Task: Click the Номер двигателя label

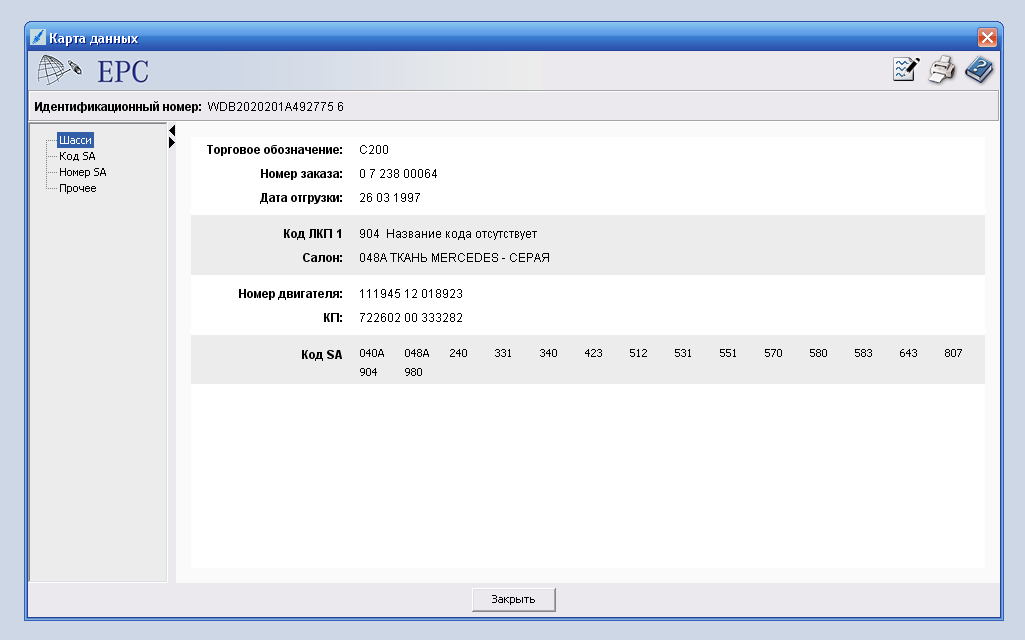Action: (290, 294)
